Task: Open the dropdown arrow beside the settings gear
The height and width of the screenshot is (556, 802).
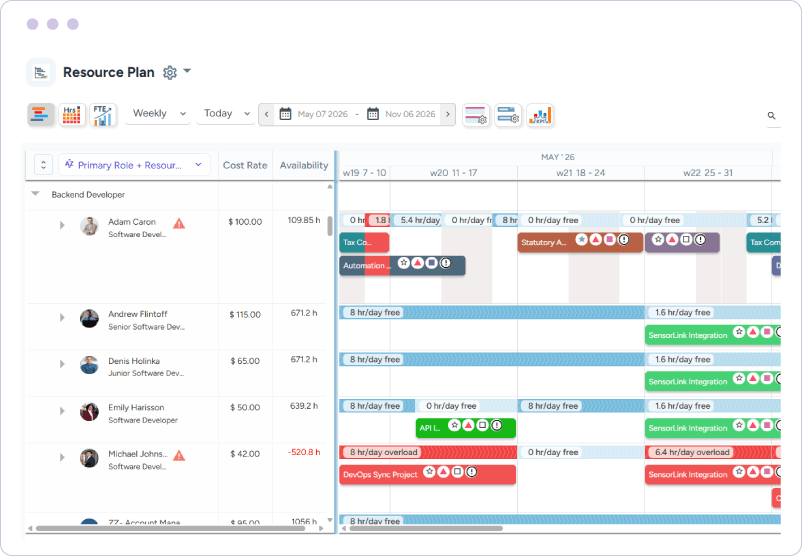Action: tap(187, 71)
